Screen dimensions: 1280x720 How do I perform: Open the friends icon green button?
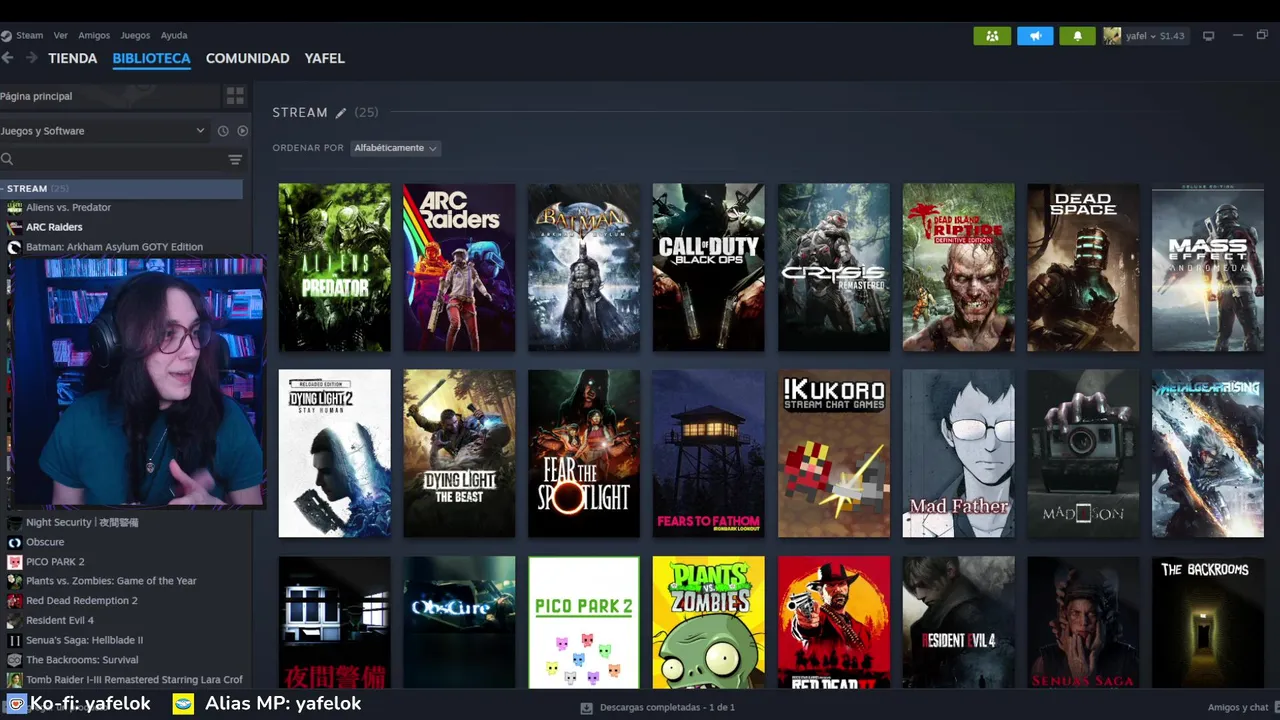(992, 36)
